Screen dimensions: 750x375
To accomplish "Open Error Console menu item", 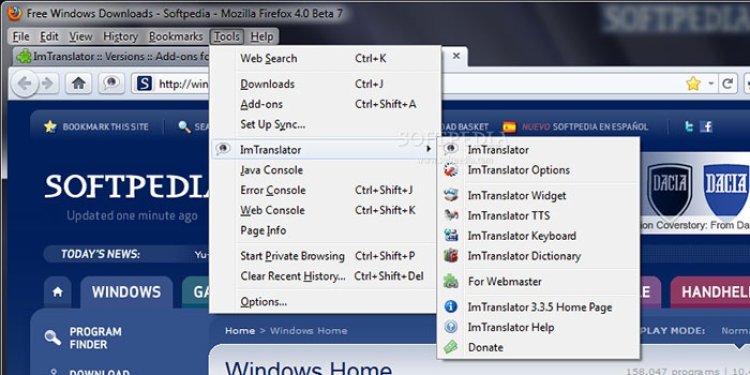I will [325, 190].
